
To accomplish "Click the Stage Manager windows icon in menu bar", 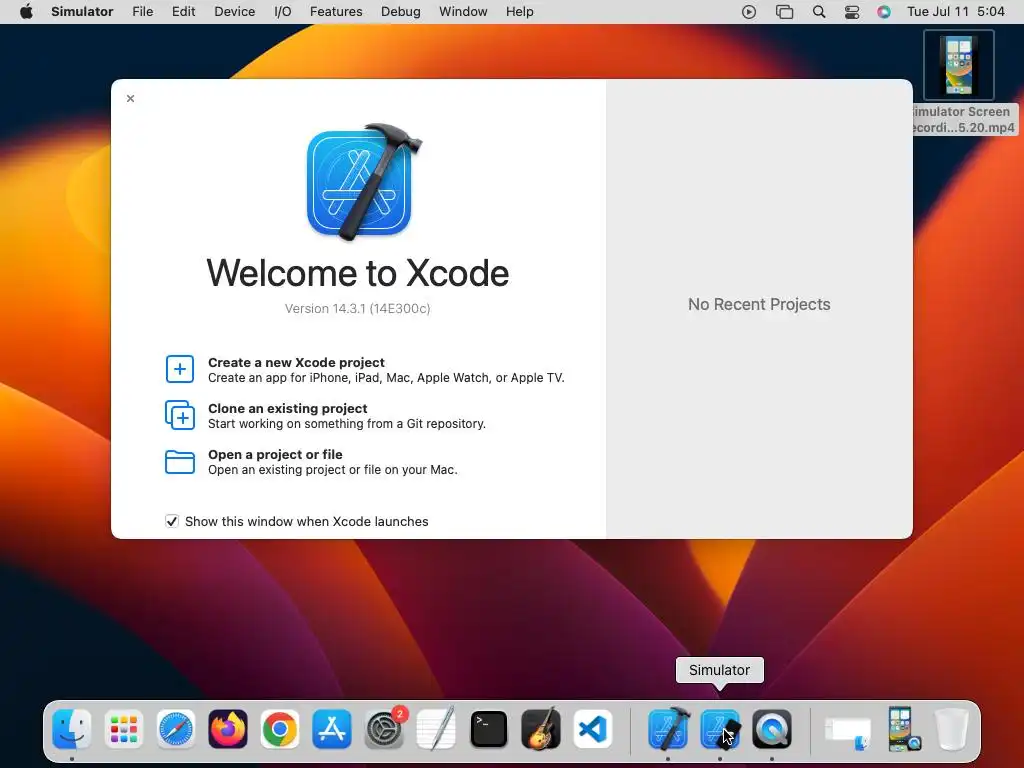I will click(x=784, y=12).
